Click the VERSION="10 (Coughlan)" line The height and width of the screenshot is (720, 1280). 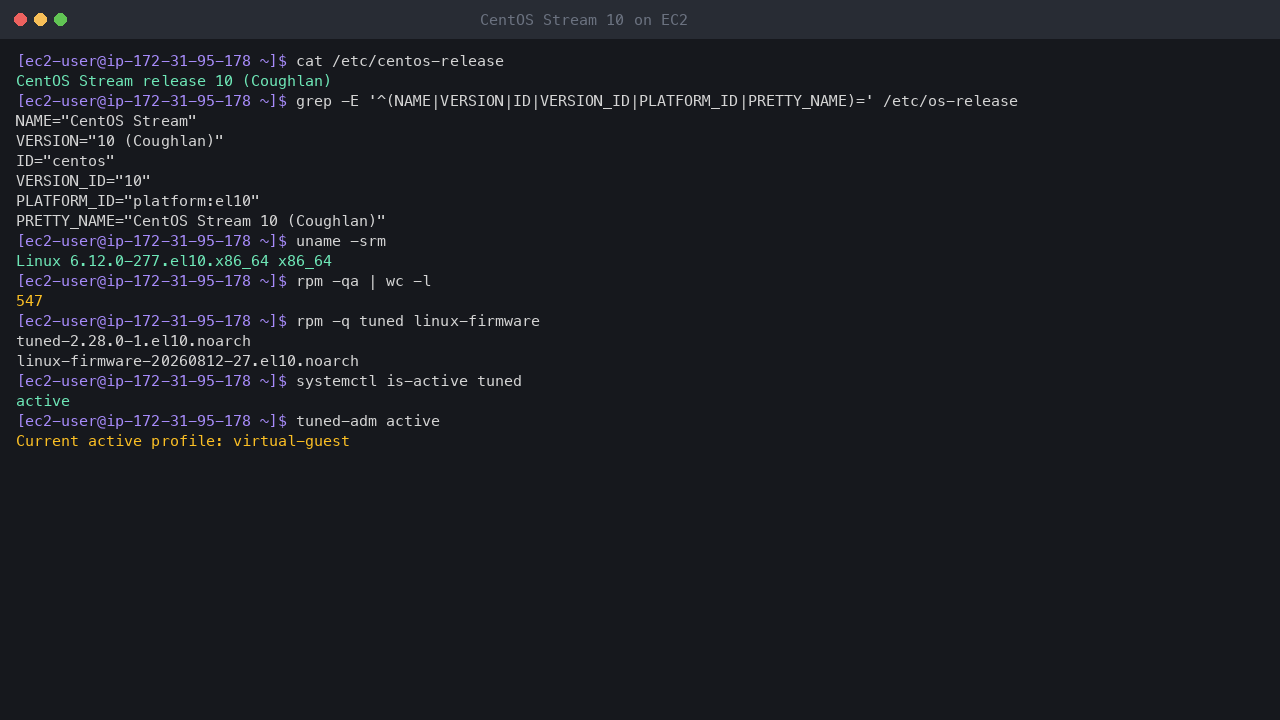point(120,141)
